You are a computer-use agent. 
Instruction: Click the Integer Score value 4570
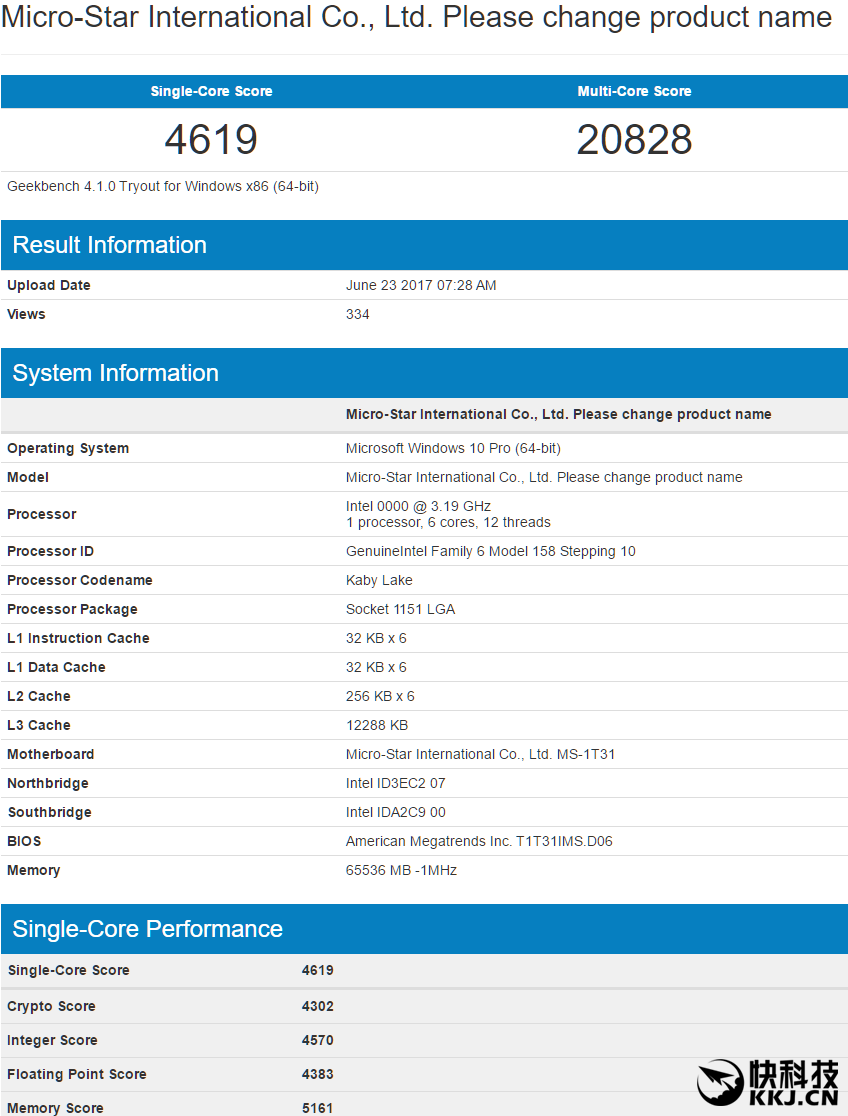tap(318, 1041)
